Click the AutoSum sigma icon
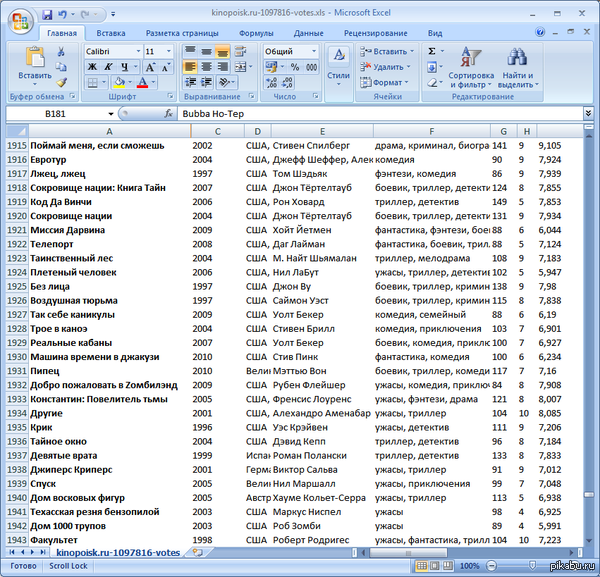Screen dimensions: 600x577 [432, 51]
